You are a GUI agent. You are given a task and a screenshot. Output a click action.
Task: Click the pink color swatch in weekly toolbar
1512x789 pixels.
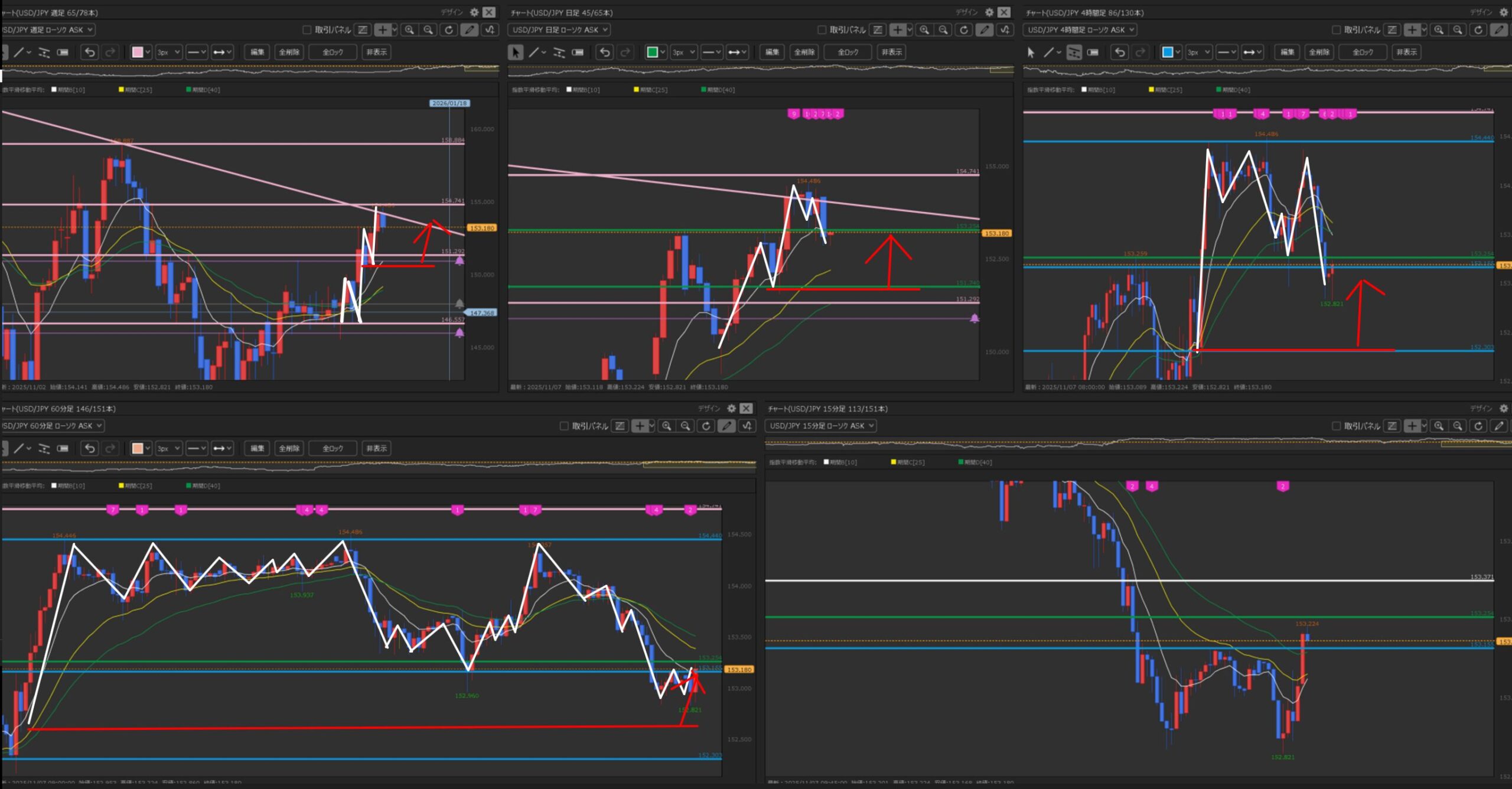click(x=138, y=53)
